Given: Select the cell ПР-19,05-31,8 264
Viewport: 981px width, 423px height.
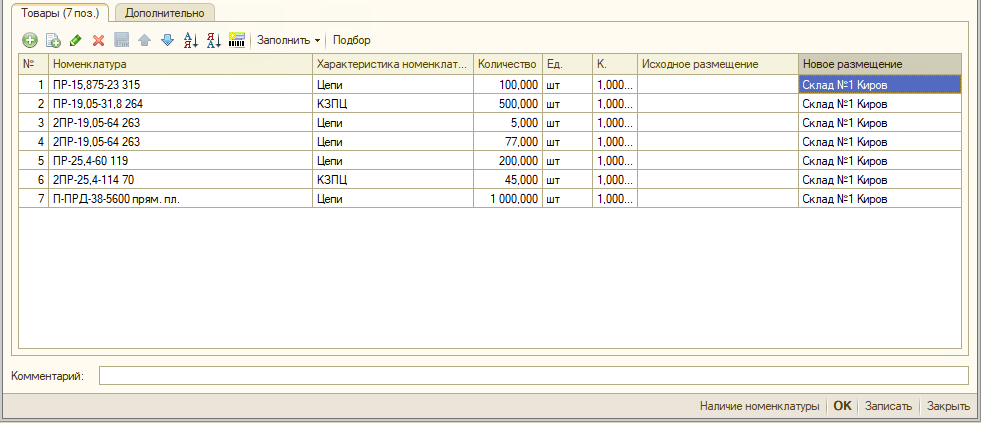Looking at the screenshot, I should [181, 104].
